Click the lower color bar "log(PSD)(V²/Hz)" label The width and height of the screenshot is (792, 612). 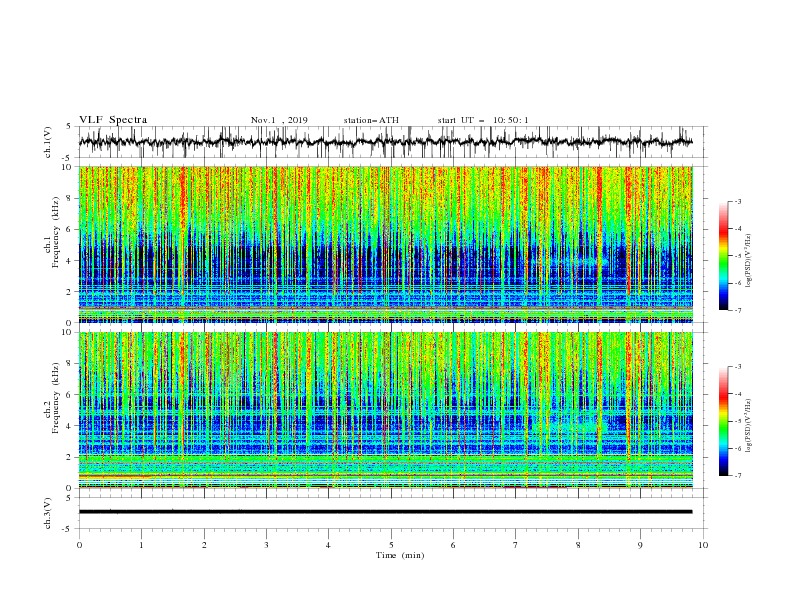[x=749, y=425]
